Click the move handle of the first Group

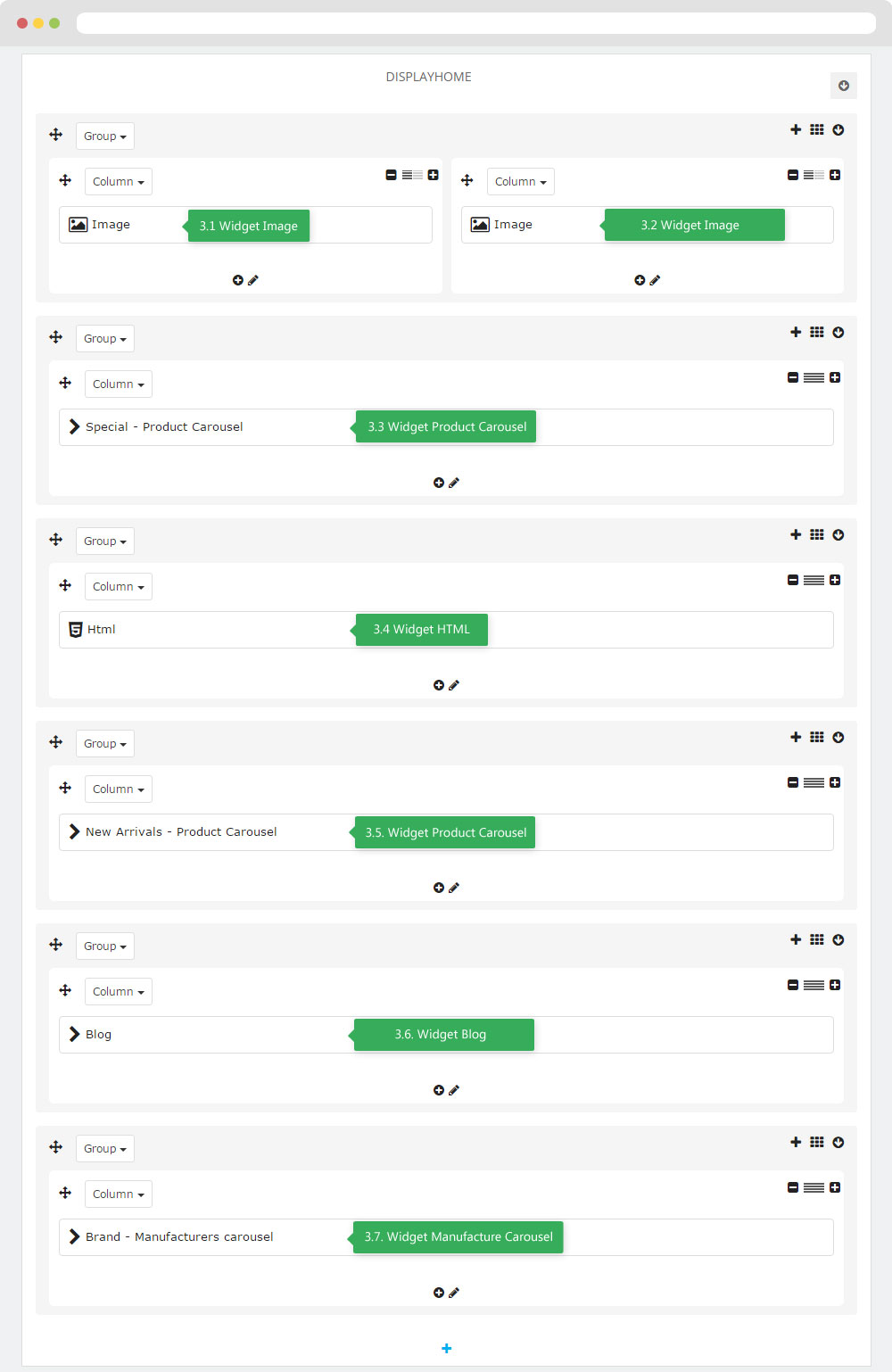tap(55, 135)
